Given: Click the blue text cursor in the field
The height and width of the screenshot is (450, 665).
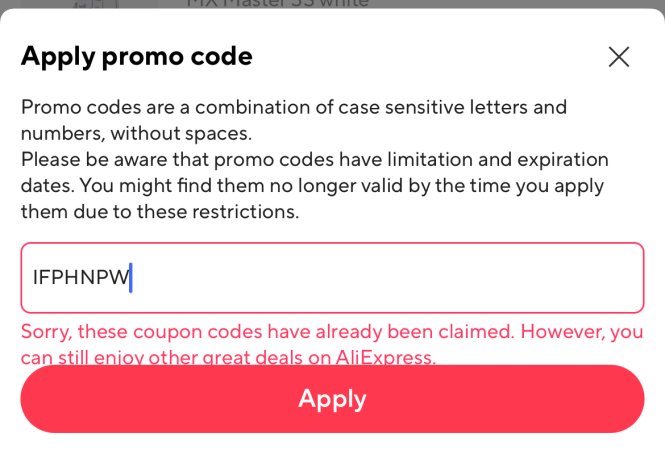Looking at the screenshot, I should pyautogui.click(x=131, y=278).
